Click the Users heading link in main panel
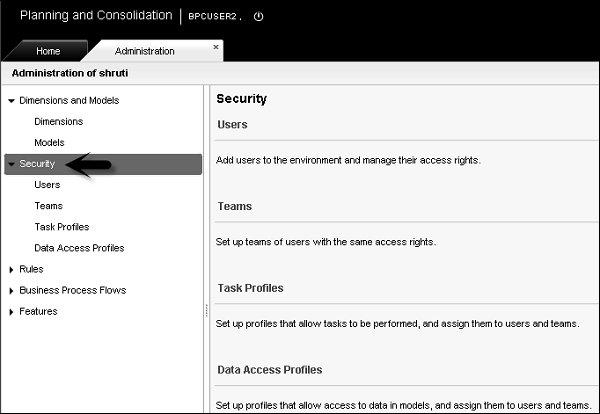Viewport: 600px width, 414px height. [232, 125]
